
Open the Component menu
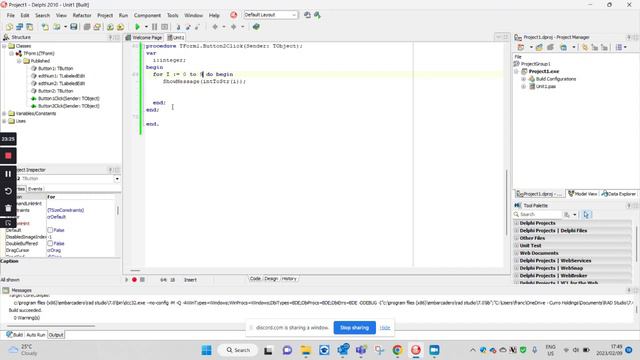tap(147, 15)
